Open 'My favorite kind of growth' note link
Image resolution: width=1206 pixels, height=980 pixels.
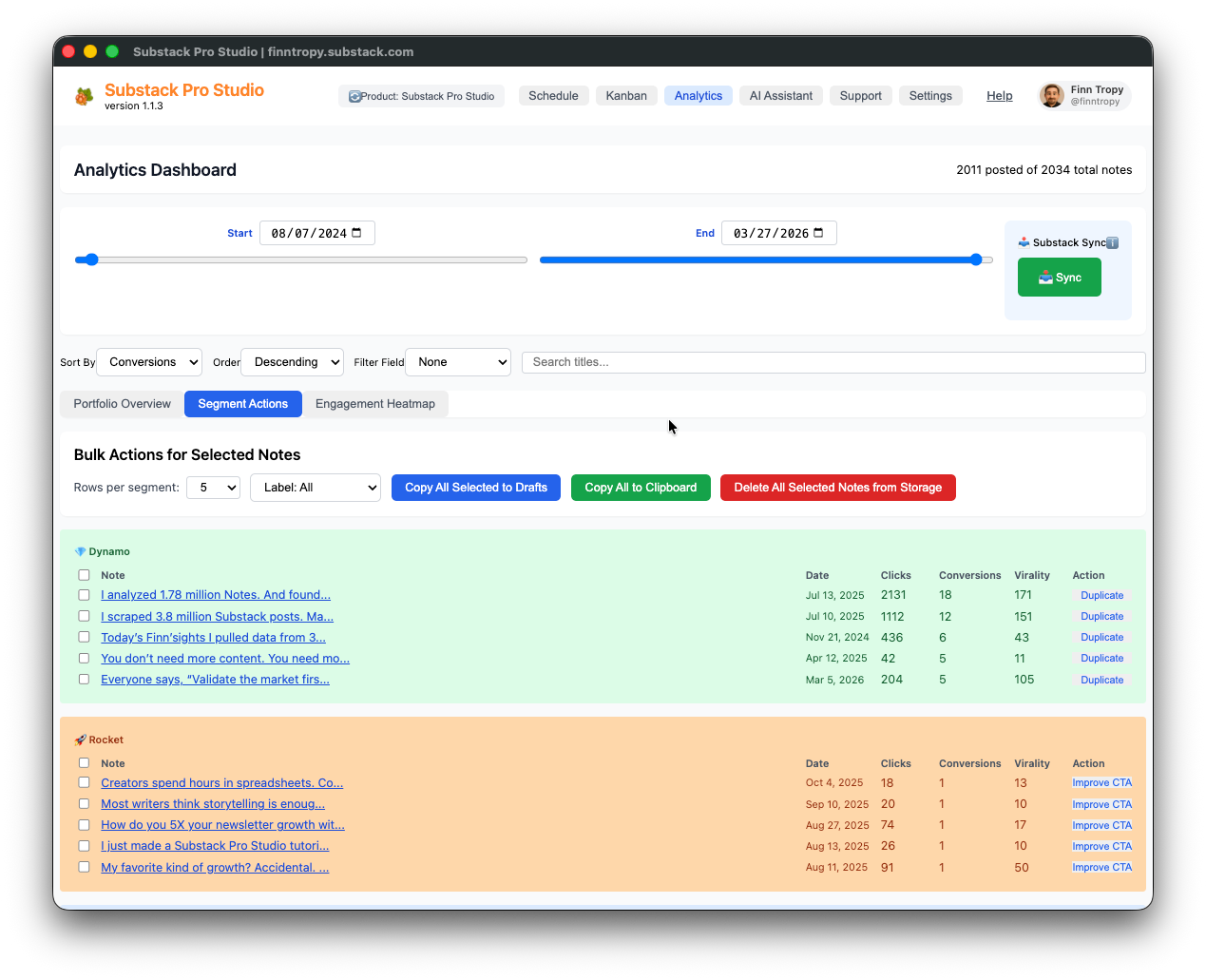pyautogui.click(x=215, y=868)
